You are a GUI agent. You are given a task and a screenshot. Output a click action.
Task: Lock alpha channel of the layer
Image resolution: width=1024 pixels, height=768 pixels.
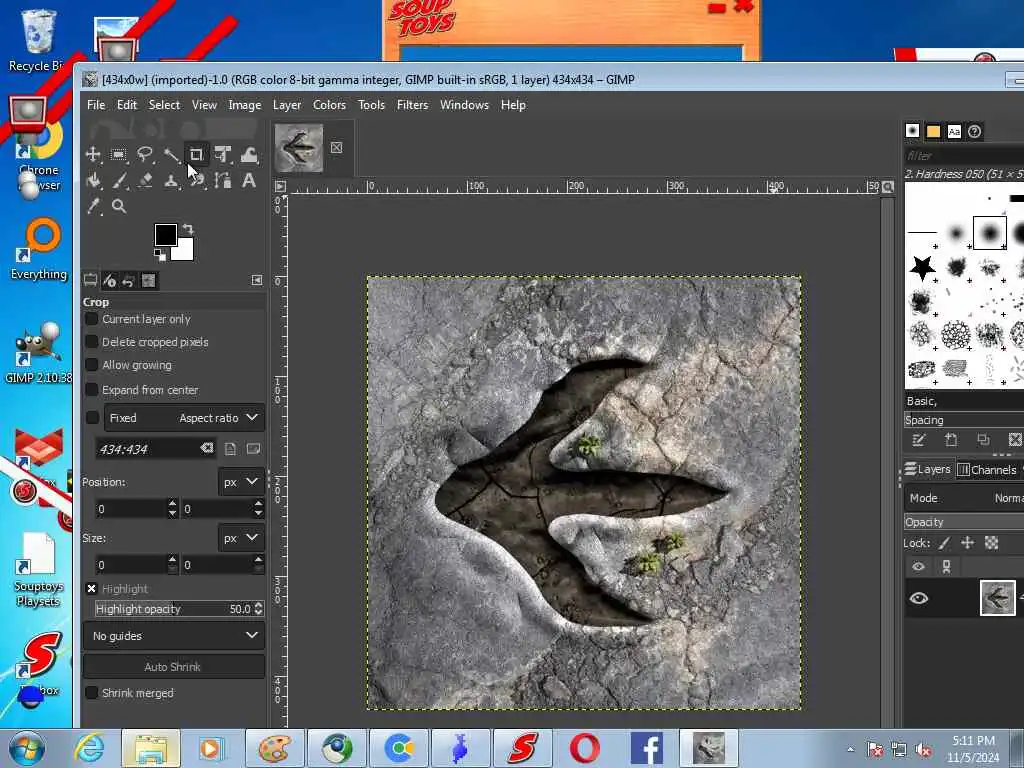click(991, 543)
